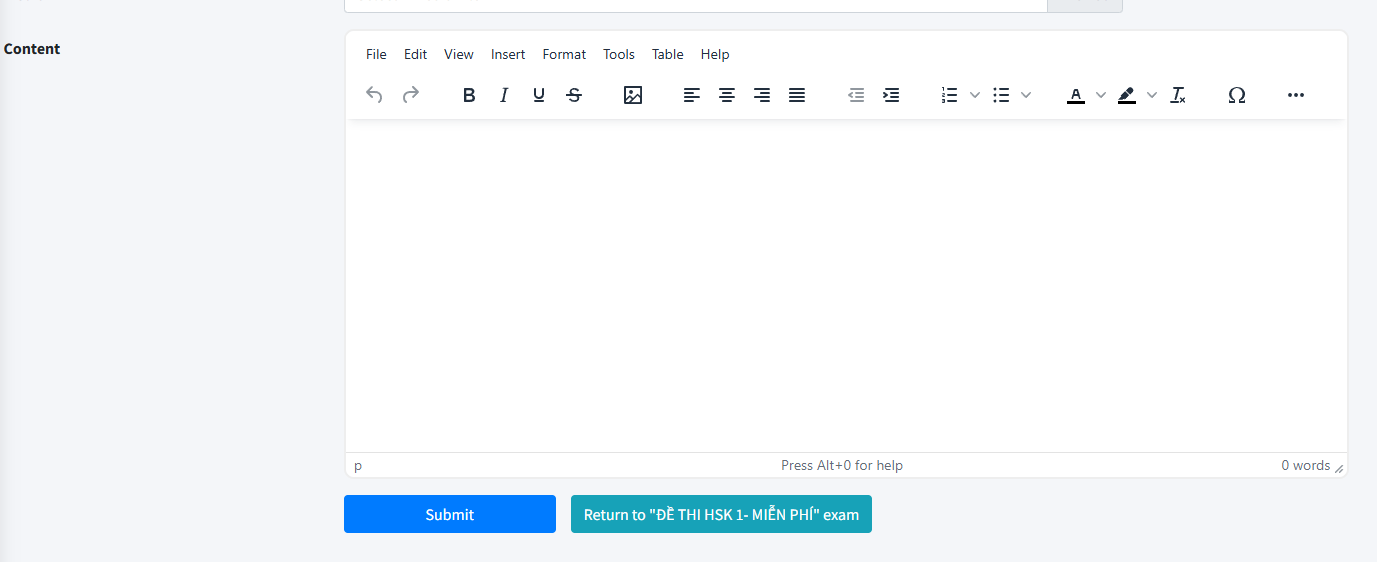This screenshot has width=1377, height=562.
Task: Click the blue Submit button
Action: [450, 514]
